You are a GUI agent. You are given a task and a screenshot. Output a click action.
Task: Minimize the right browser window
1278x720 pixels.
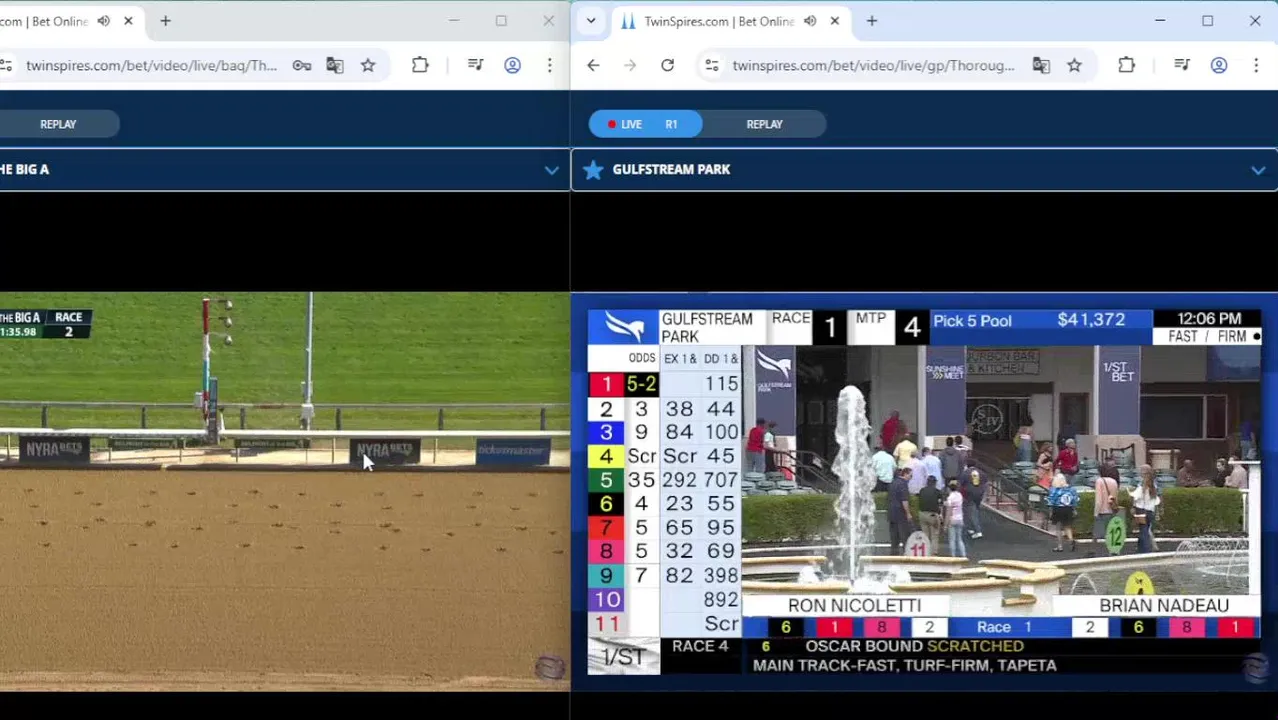[1160, 21]
